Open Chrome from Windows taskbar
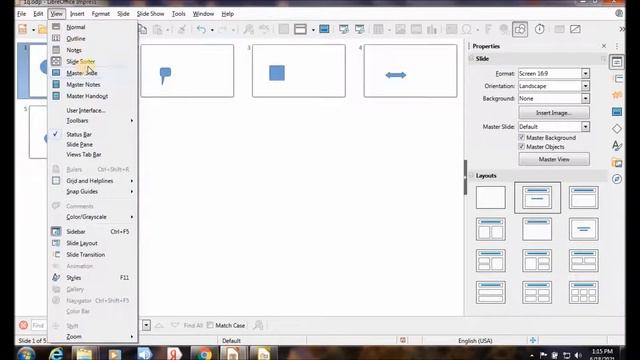The height and width of the screenshot is (360, 640). pos(204,353)
